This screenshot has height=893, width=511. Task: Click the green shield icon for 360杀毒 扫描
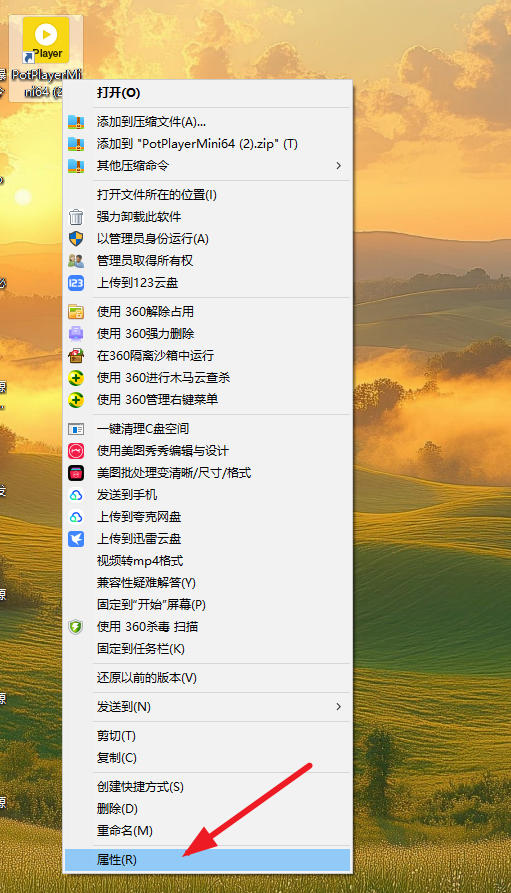[76, 627]
